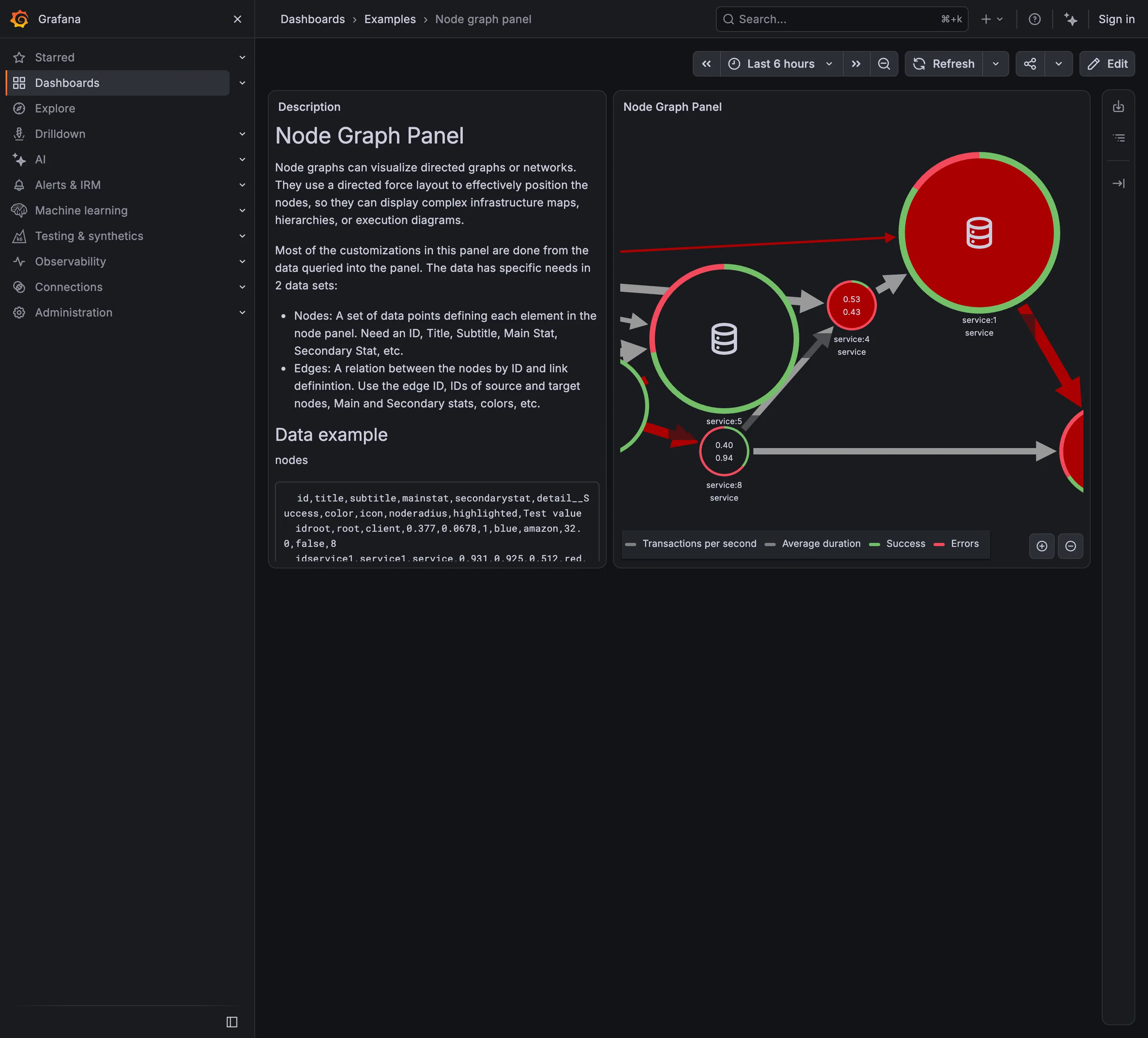Click Sign in
Screen dimensions: 1148x1038
1116,20
